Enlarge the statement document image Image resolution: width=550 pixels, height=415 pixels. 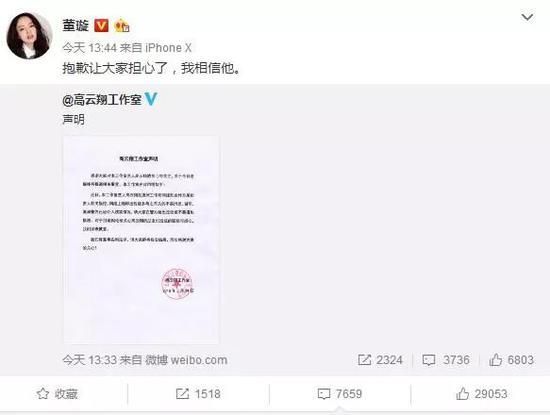click(141, 239)
